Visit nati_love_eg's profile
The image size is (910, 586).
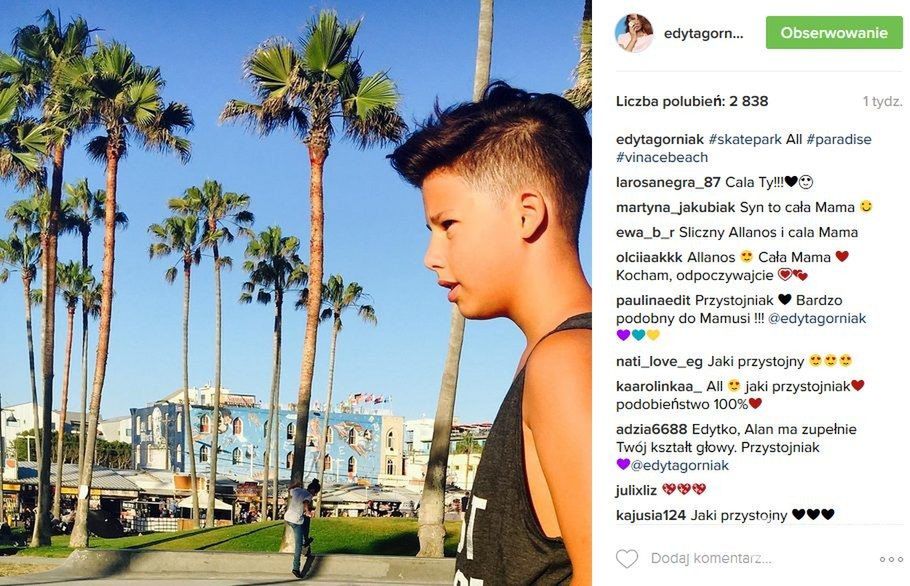coord(659,361)
